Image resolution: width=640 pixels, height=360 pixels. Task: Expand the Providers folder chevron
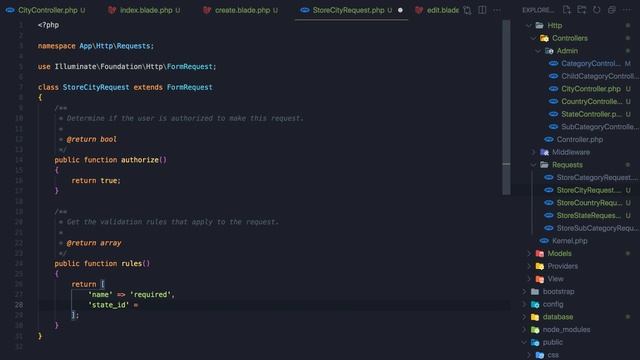tap(529, 266)
